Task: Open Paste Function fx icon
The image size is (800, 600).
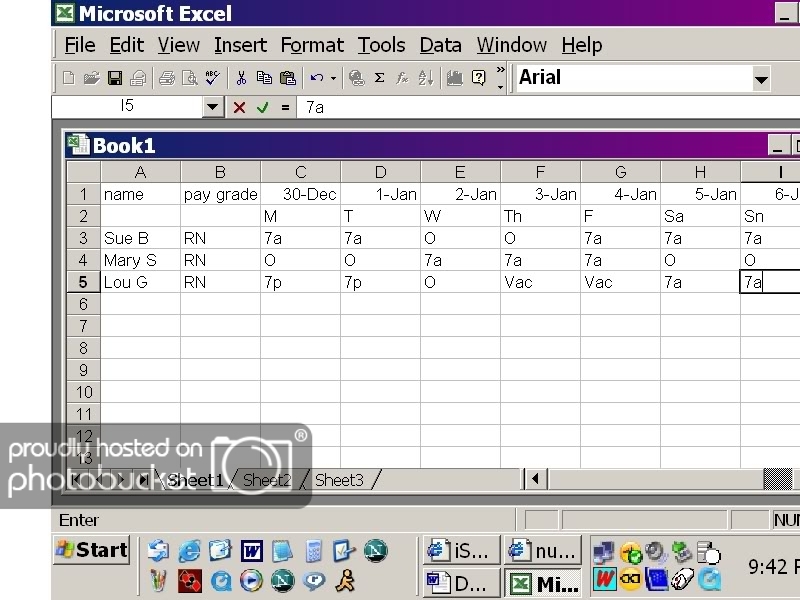Action: (403, 78)
